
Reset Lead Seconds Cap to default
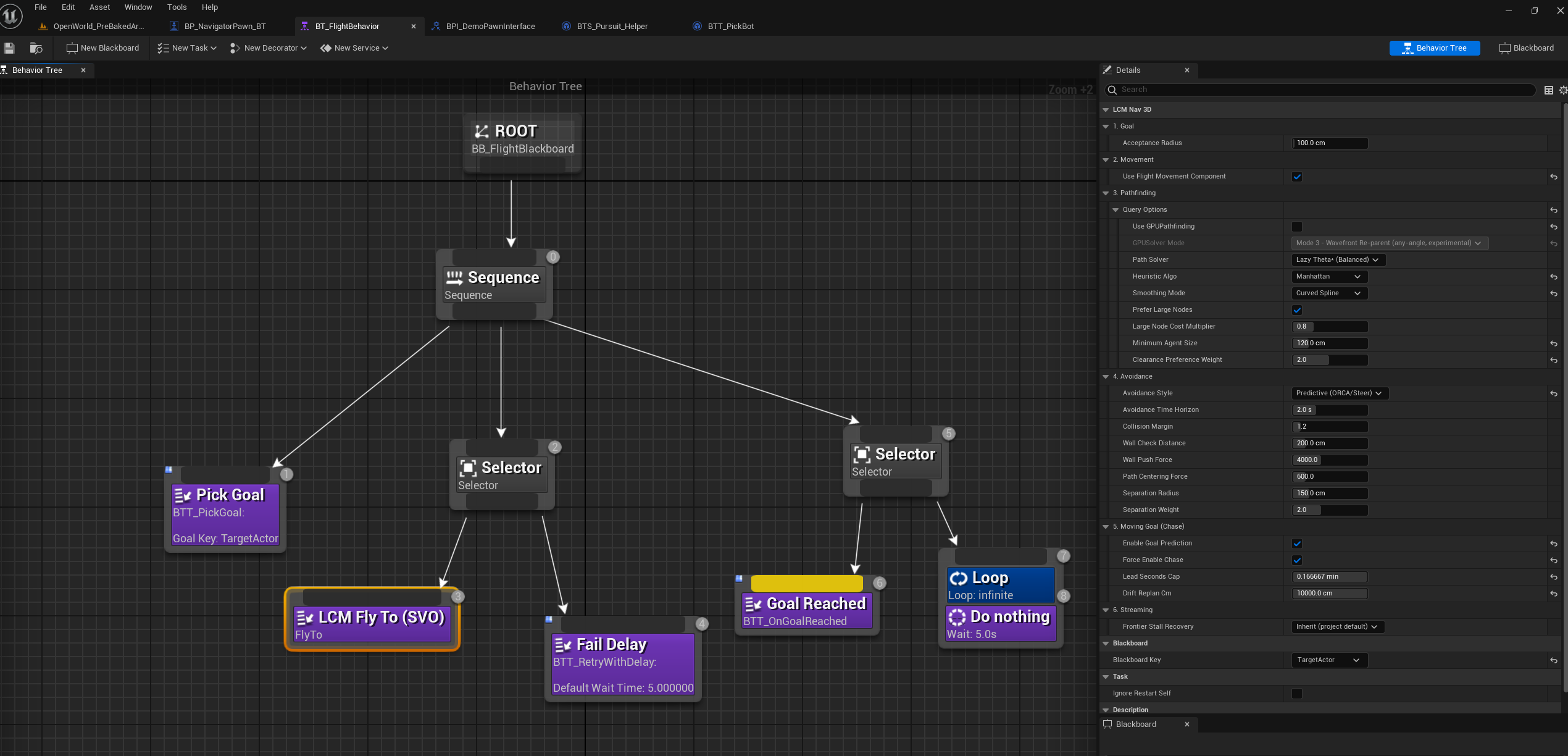click(1553, 577)
